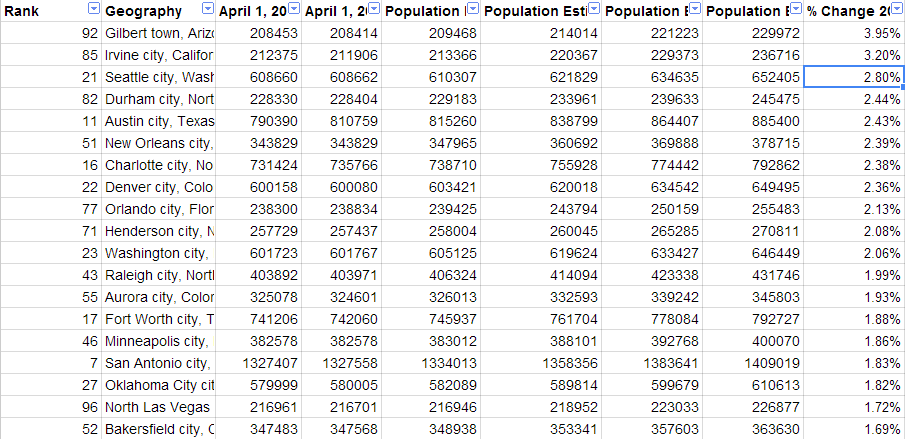
Task: Open filter arrow for column starting with 229972
Action: 796,10
